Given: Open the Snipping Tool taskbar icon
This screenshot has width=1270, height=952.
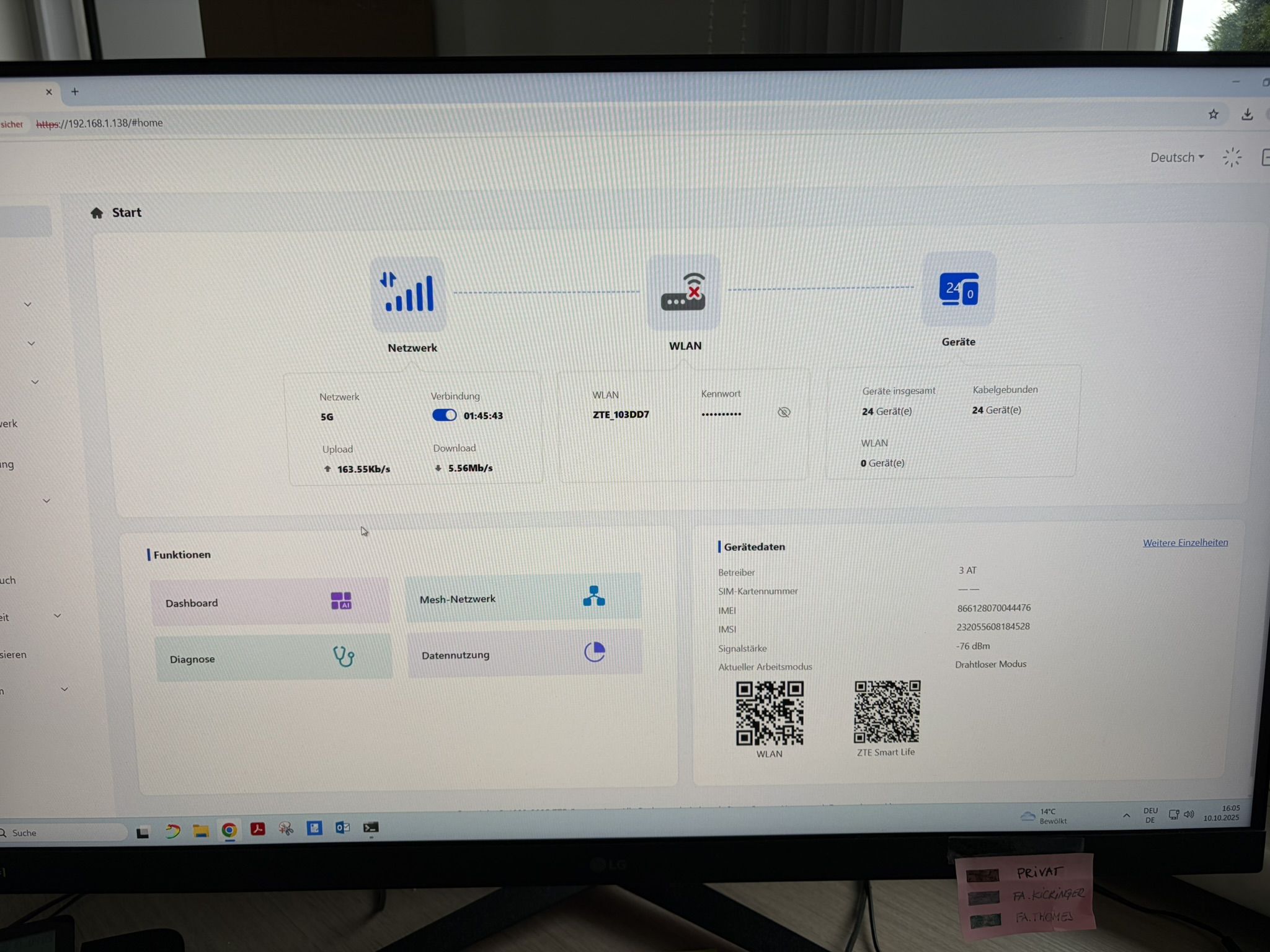Looking at the screenshot, I should click(286, 828).
